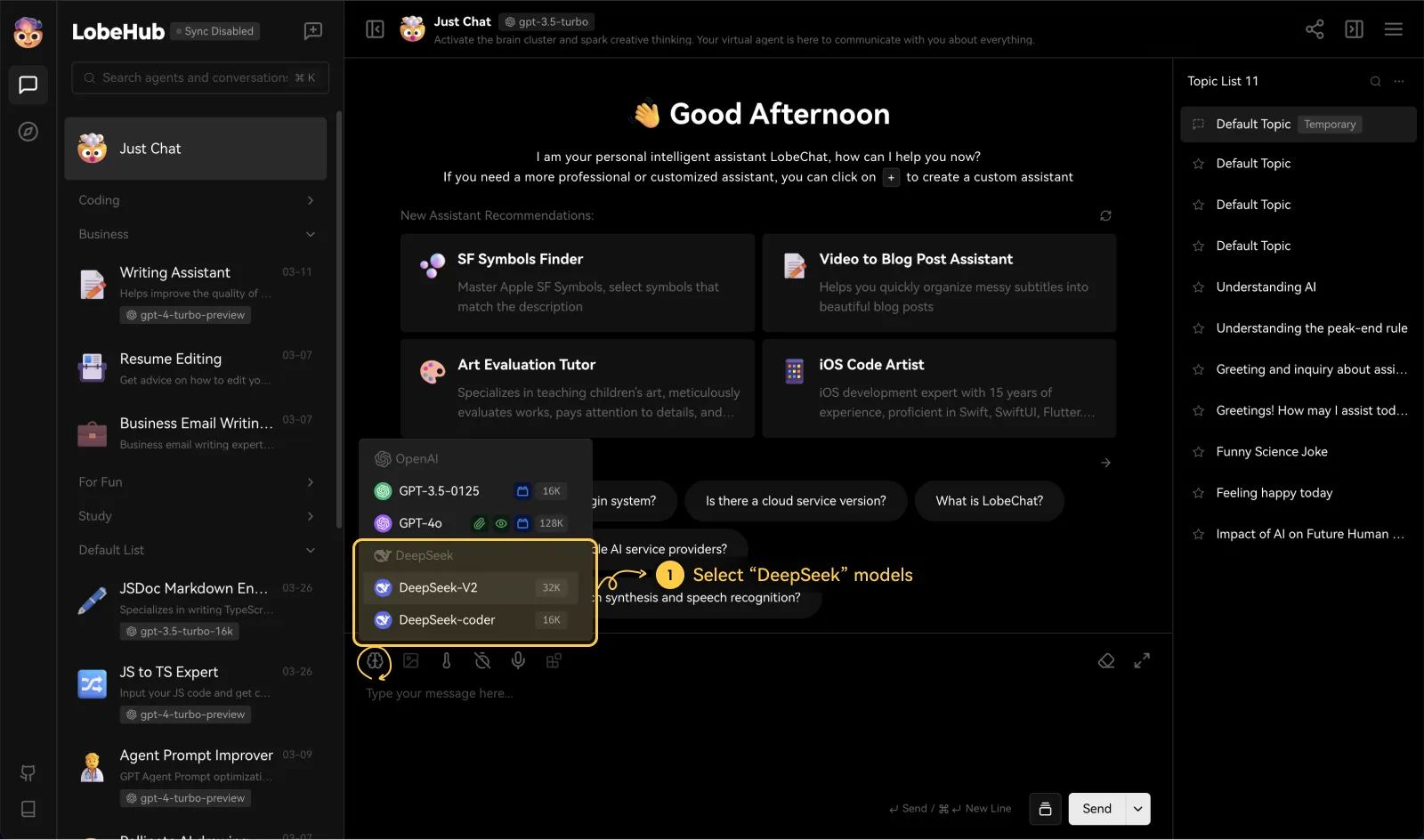The height and width of the screenshot is (840, 1424).
Task: Open the Just Chat session
Action: 196,149
